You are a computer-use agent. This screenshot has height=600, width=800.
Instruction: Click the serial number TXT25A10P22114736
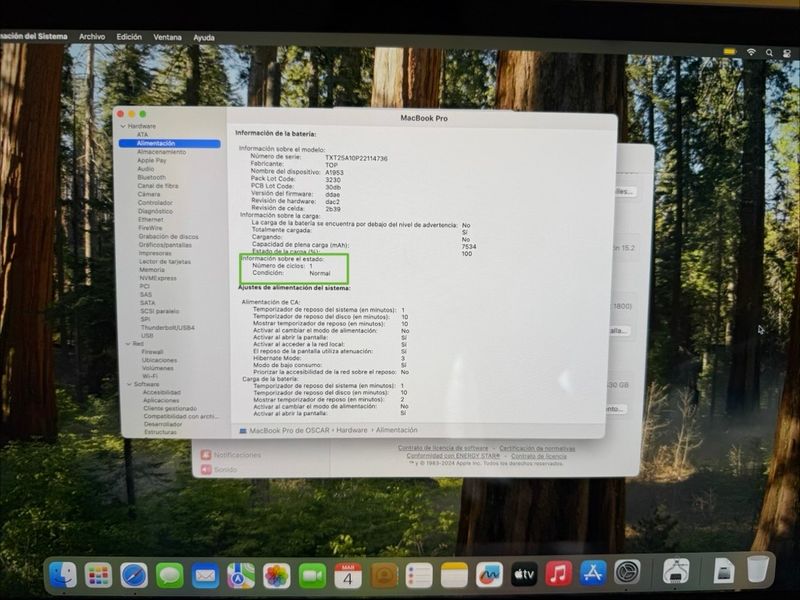(x=356, y=158)
